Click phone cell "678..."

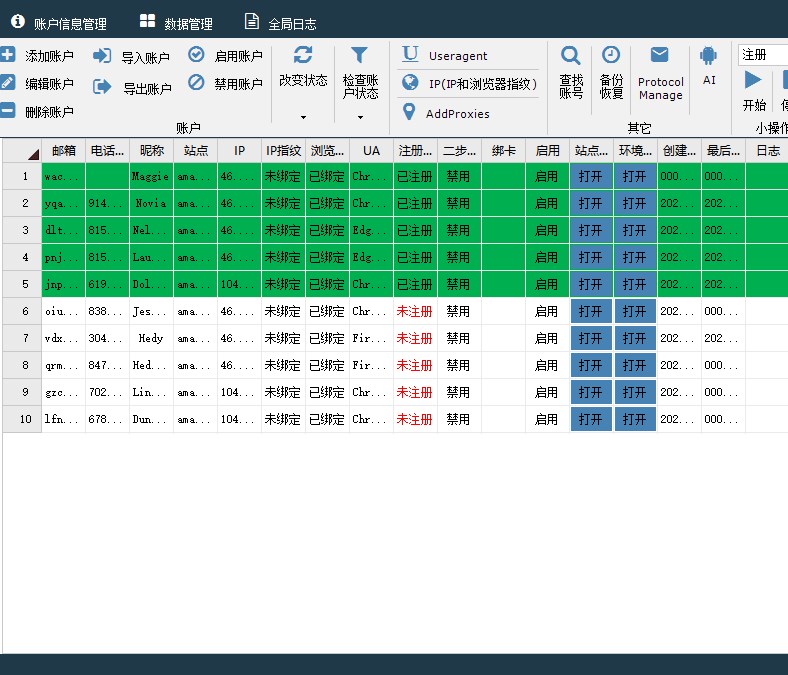coord(108,419)
